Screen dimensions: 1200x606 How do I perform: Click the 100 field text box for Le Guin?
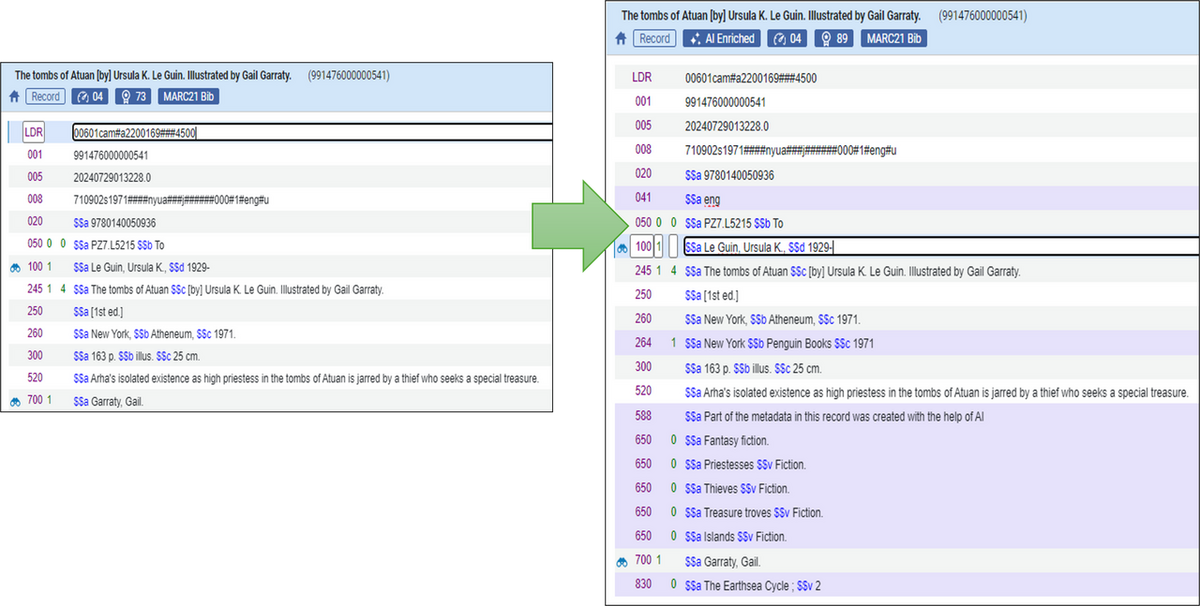[x=938, y=247]
